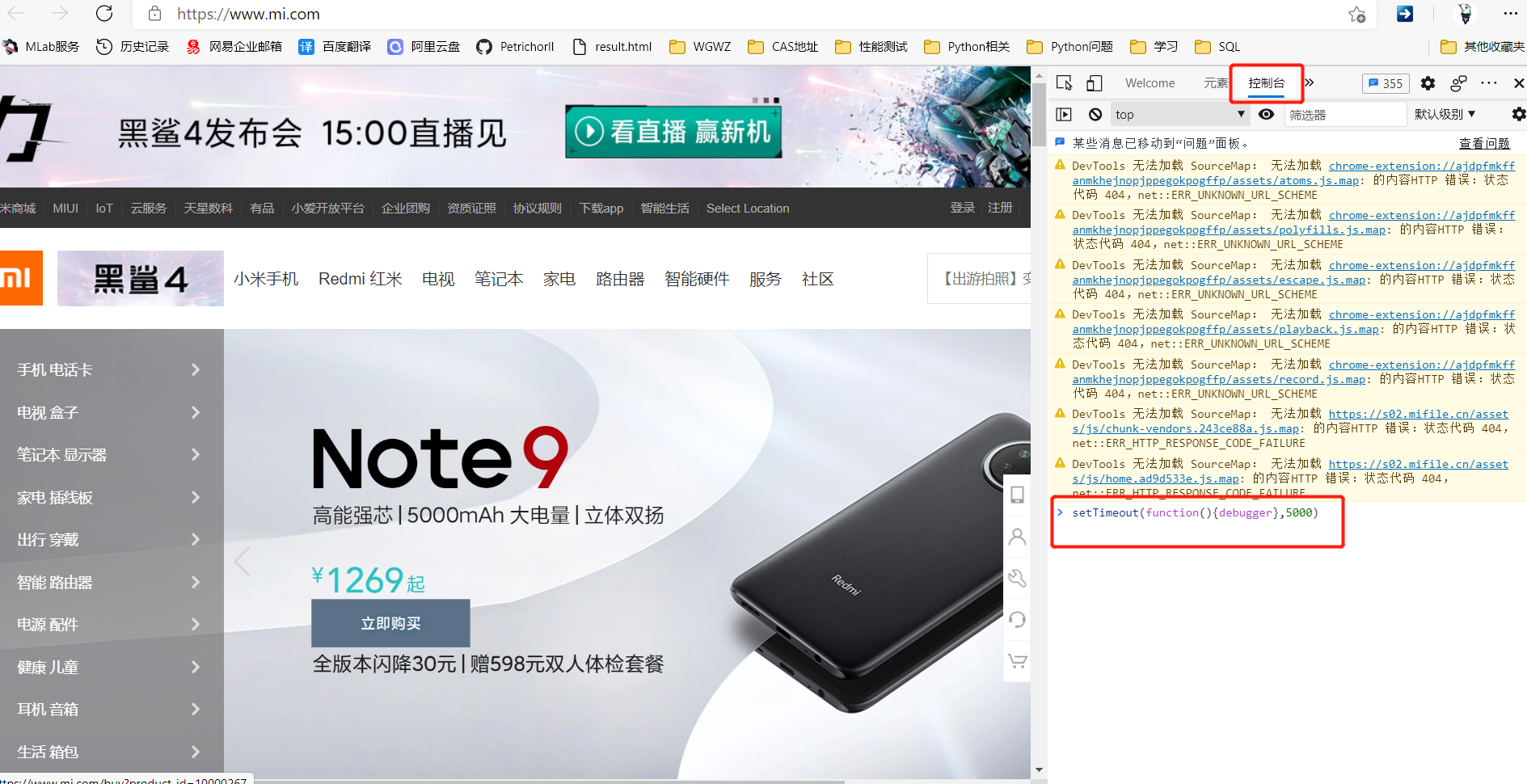Open the customer service headset icon
Viewport: 1527px width, 784px height.
1017,620
